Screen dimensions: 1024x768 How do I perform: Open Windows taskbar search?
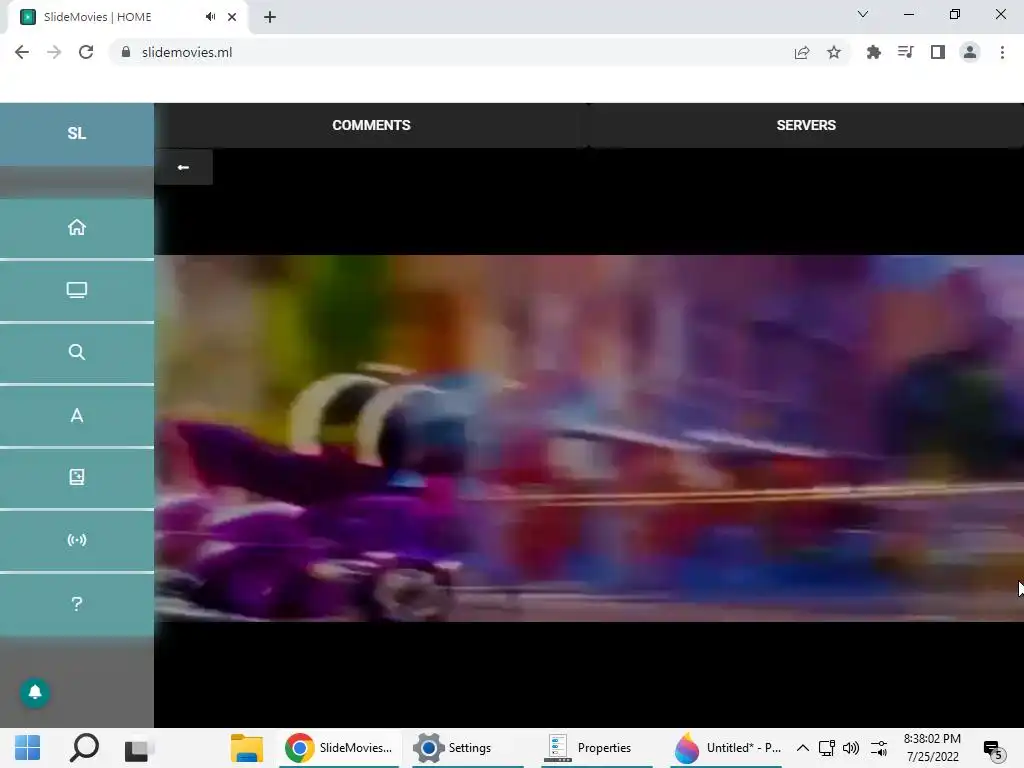point(84,748)
